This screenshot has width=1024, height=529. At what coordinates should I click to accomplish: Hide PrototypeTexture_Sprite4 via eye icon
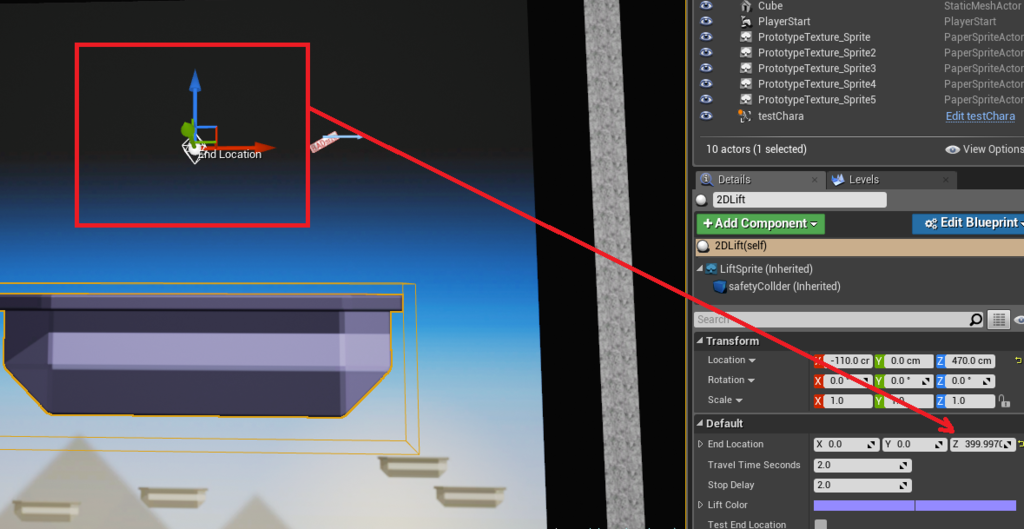click(x=706, y=84)
